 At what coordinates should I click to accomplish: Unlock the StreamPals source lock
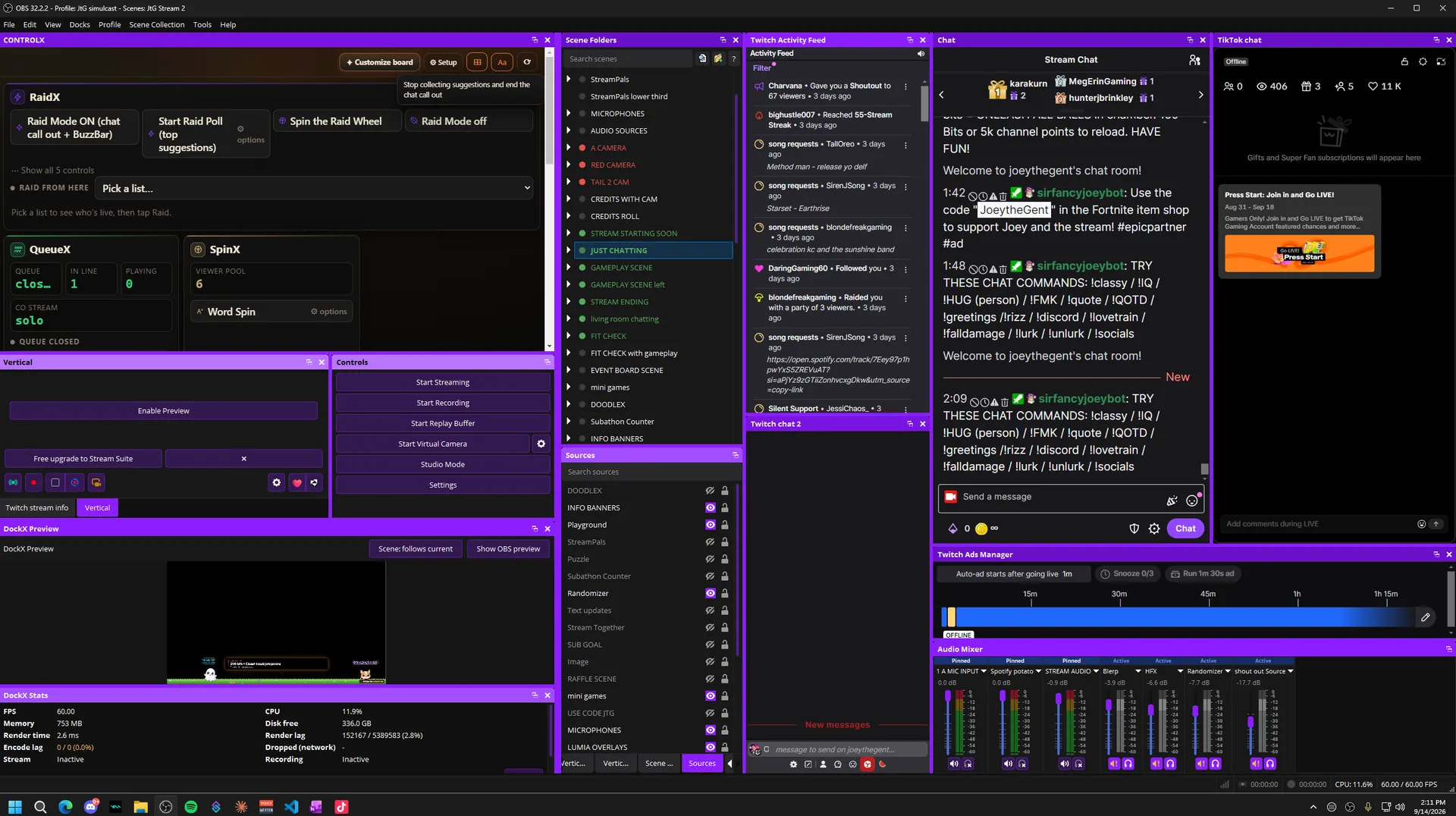[x=725, y=542]
